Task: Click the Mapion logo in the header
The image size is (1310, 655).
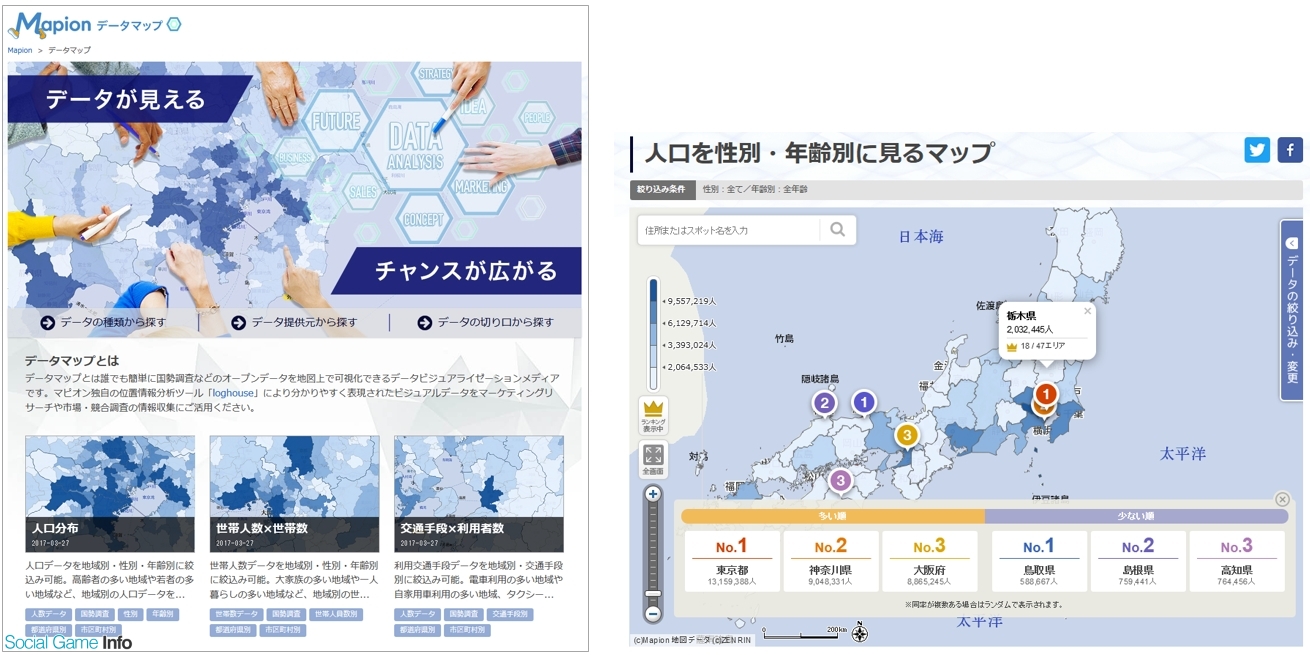Action: 50,25
